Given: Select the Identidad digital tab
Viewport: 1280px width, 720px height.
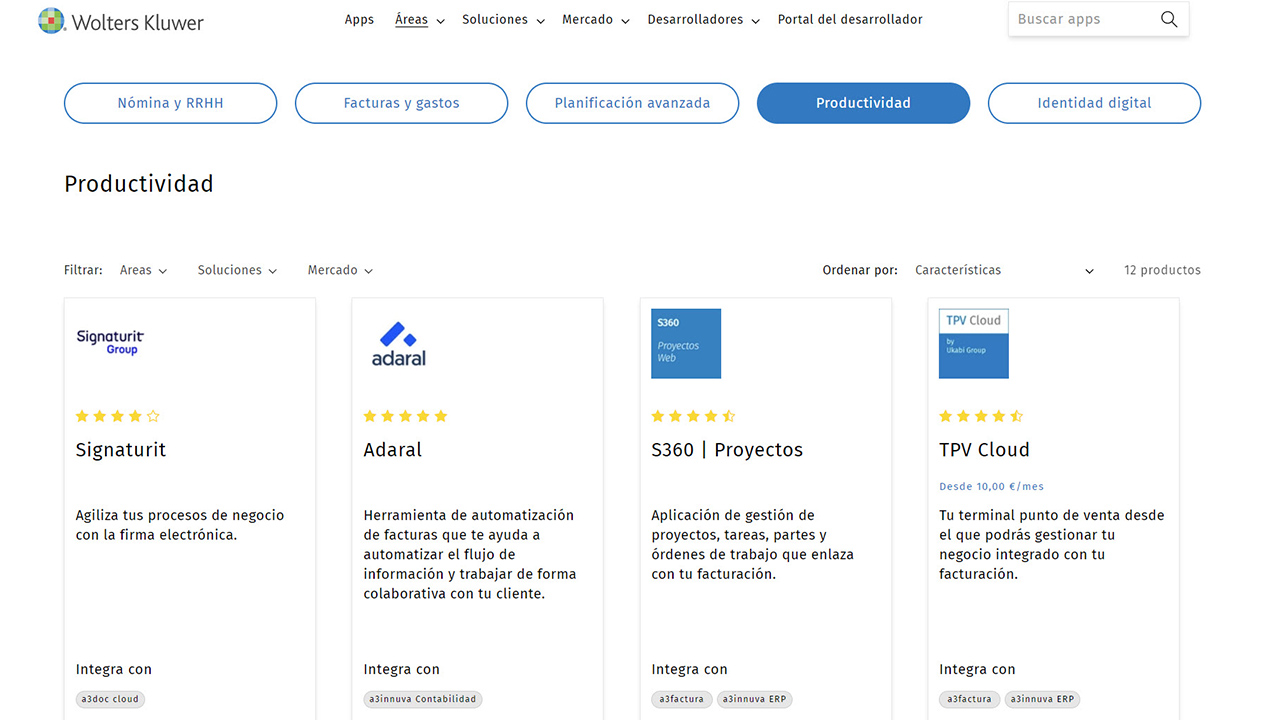Looking at the screenshot, I should [1094, 103].
